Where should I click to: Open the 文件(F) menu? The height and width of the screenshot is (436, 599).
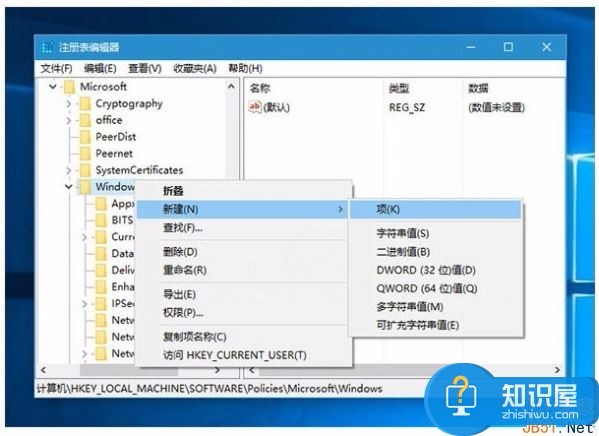57,69
